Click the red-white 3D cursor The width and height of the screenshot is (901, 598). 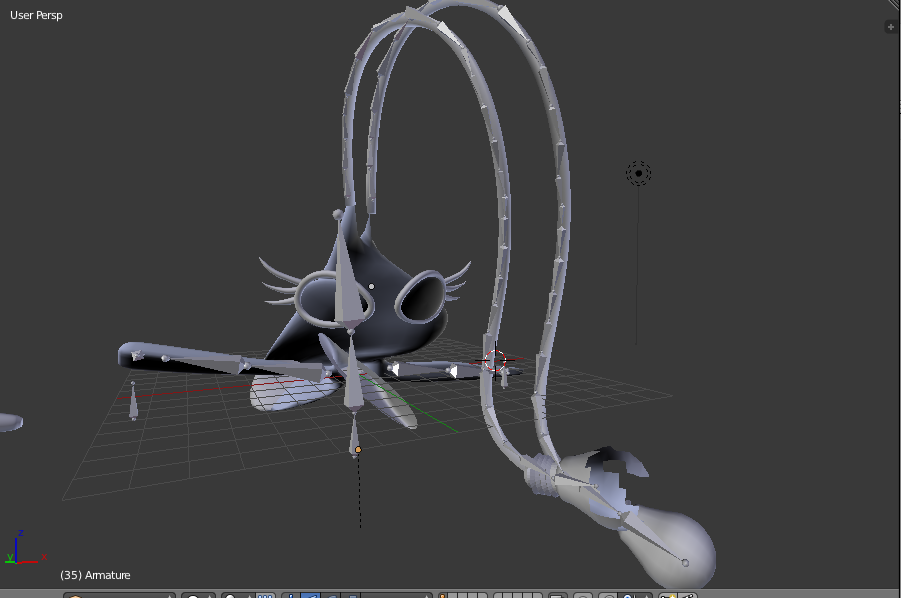click(495, 361)
